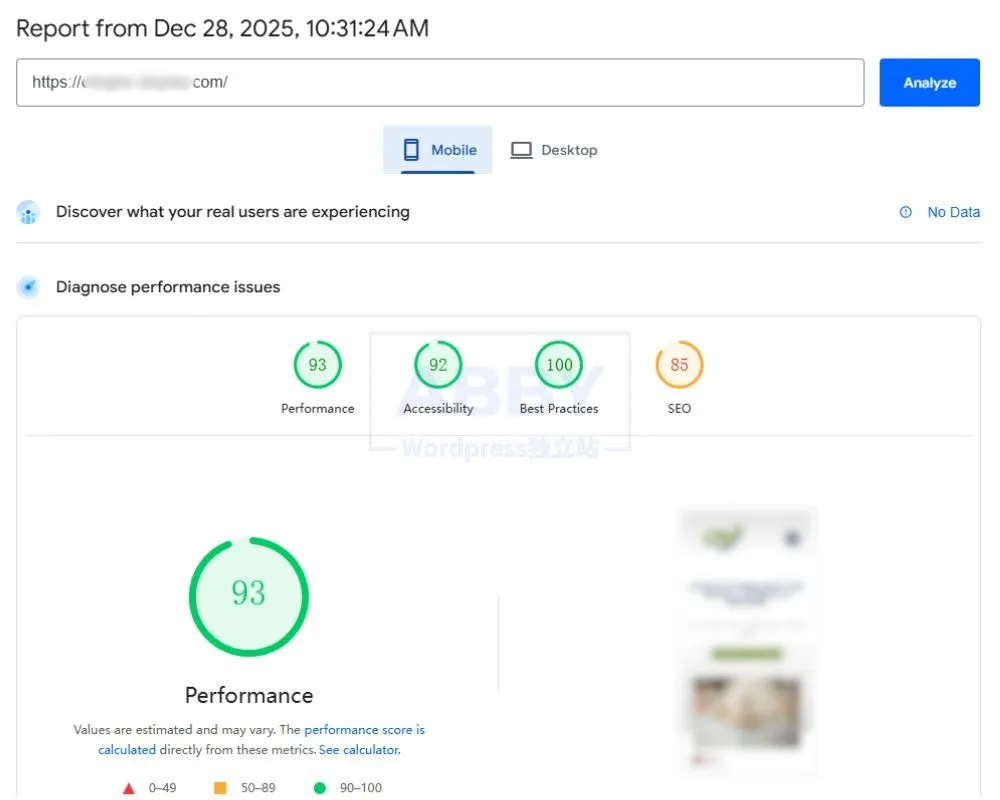Open the No Data link
Image resolution: width=1000 pixels, height=800 pixels.
(x=953, y=212)
